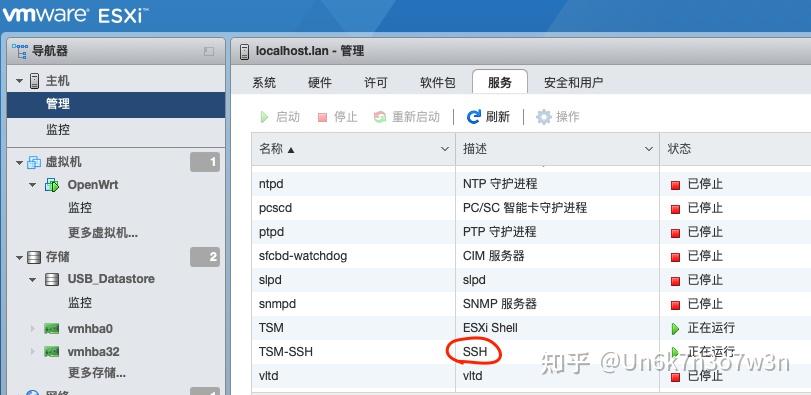Click the stopped status icon for snmpd
Viewport: 811px width, 395px height.
675,305
